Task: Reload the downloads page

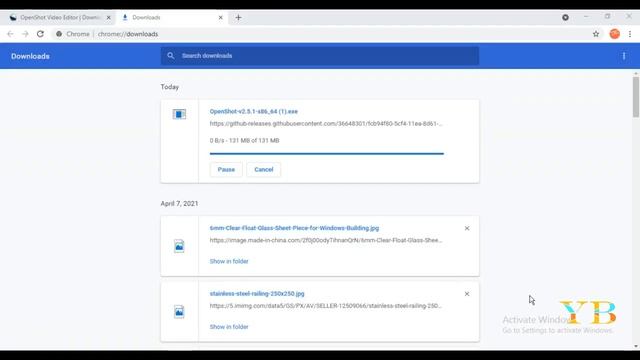Action: [40, 34]
